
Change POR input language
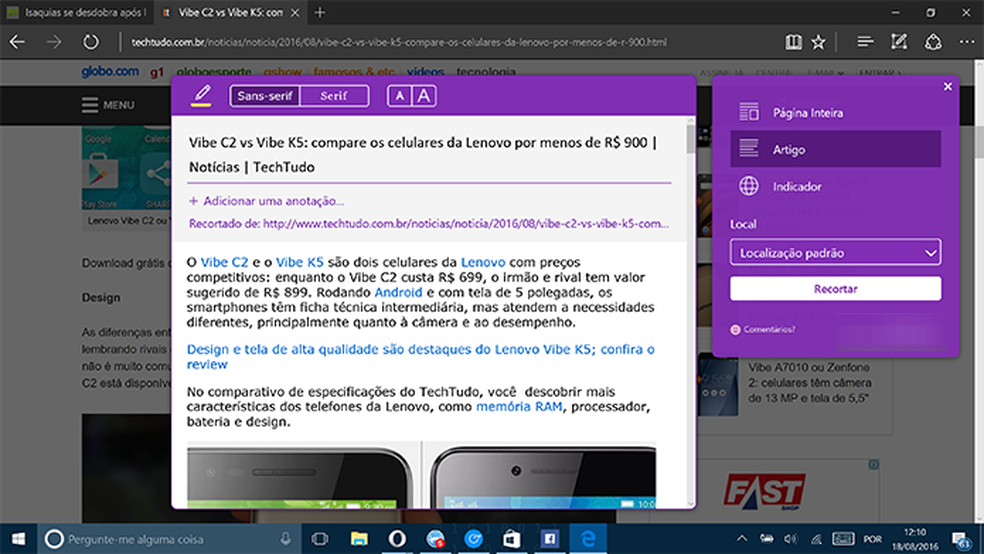coord(872,539)
